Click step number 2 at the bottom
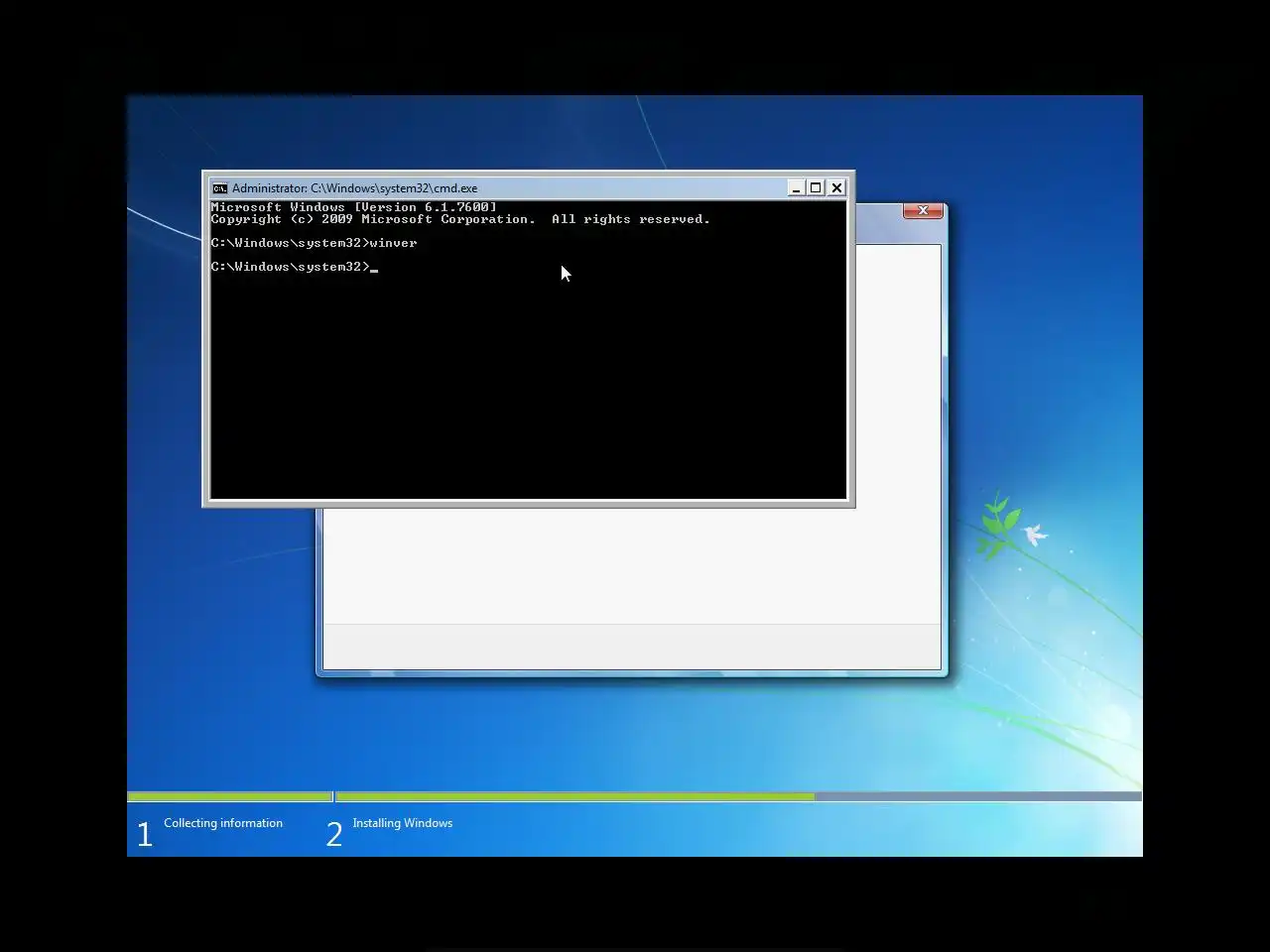The image size is (1270, 952). point(334,835)
